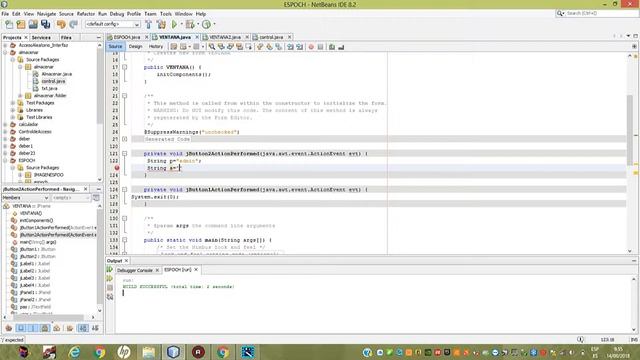The height and width of the screenshot is (360, 640).
Task: Toggle Show Static Members filter in Navigator
Action: pyautogui.click(x=33, y=328)
